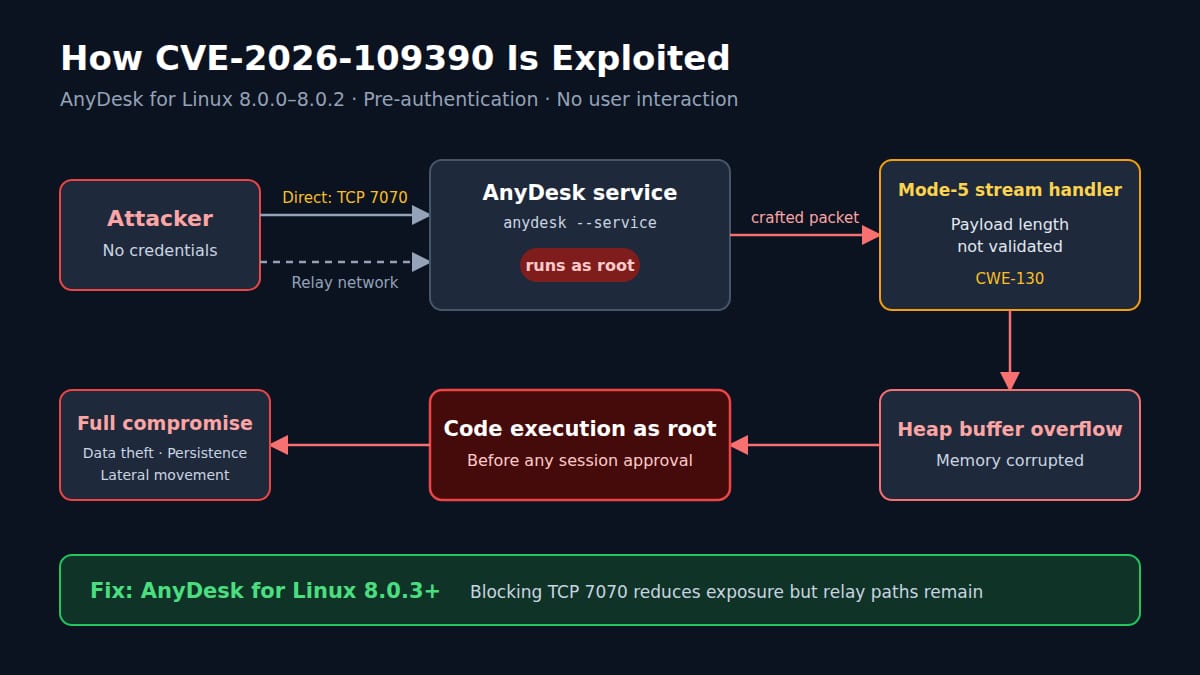Click the 'Memory corrupted' text
Image resolution: width=1200 pixels, height=675 pixels.
click(1010, 460)
